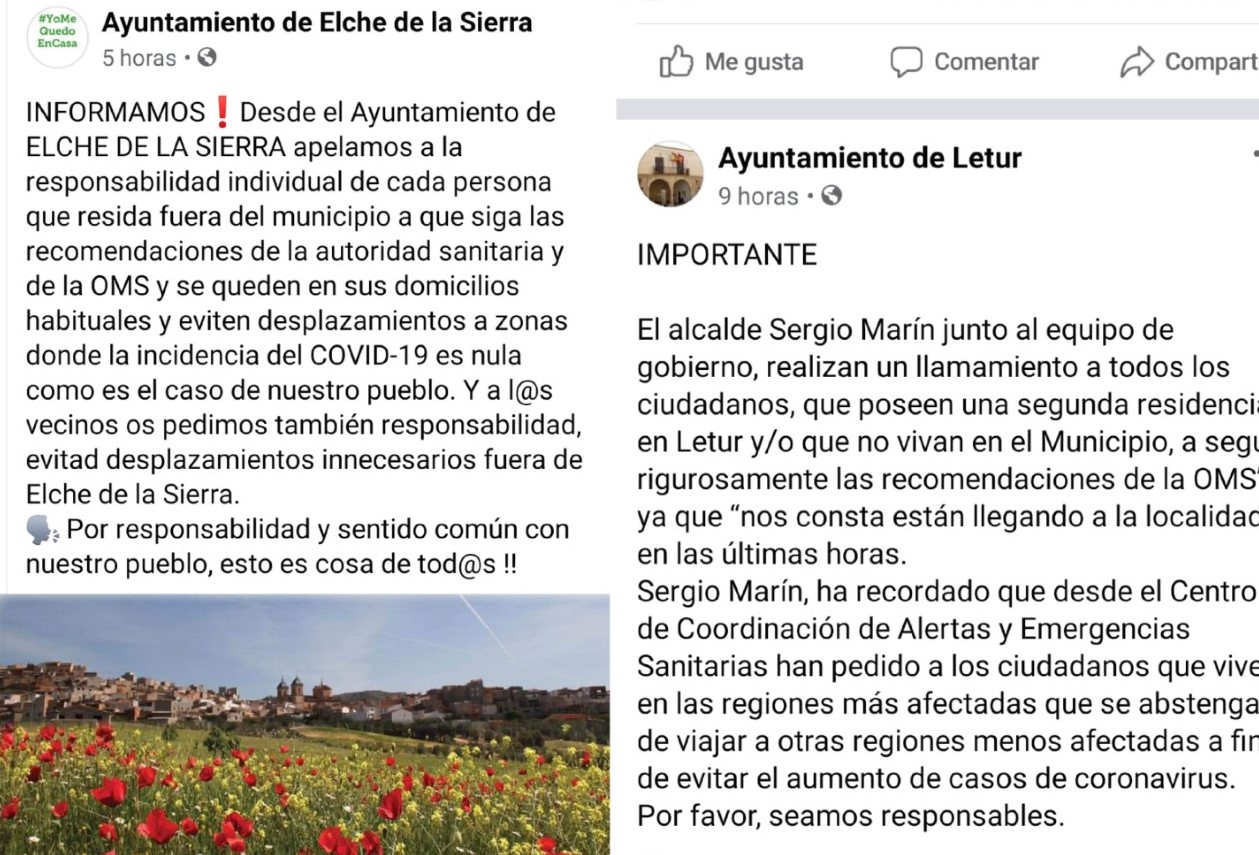This screenshot has width=1259, height=855.
Task: Click the thumbs-up Me gusta icon
Action: 676,62
